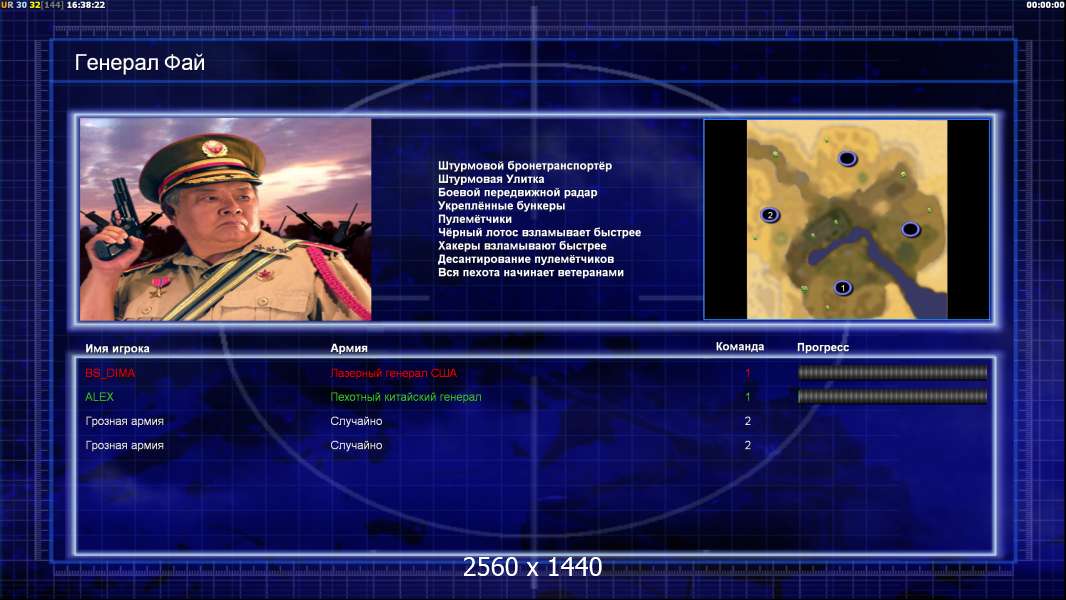Image resolution: width=1066 pixels, height=600 pixels.
Task: Click 'Армия' column header
Action: (349, 348)
